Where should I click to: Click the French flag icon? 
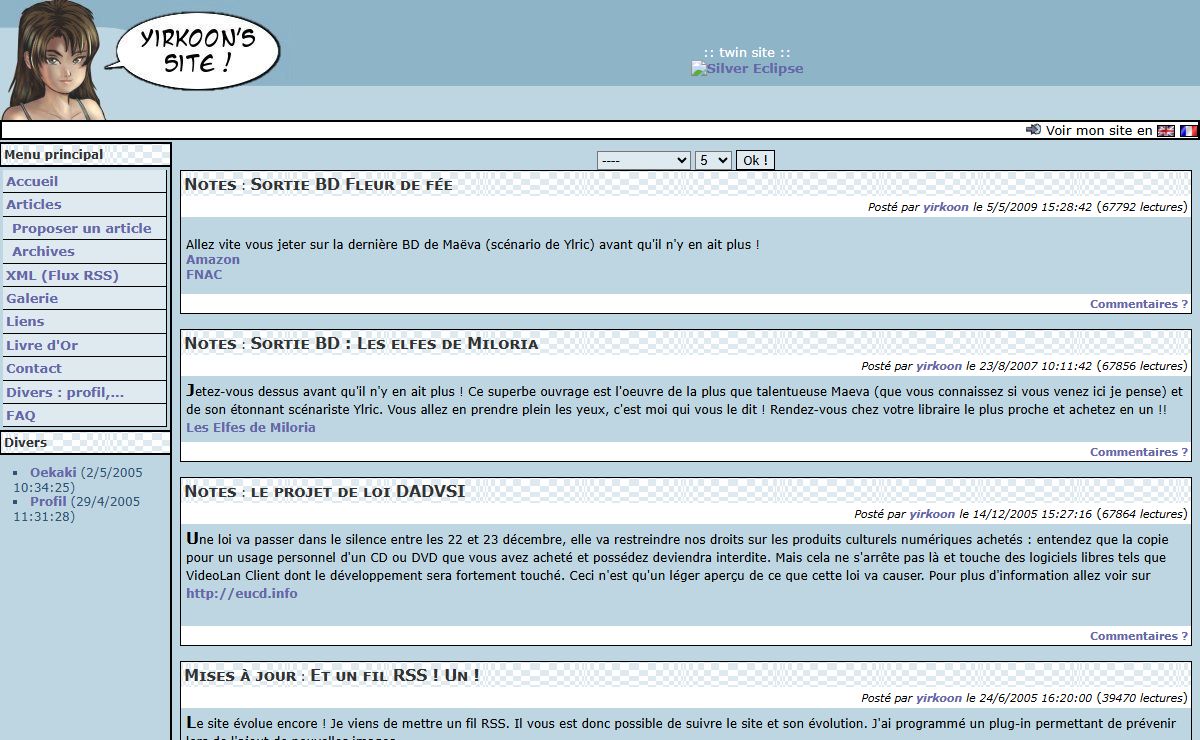coord(1188,131)
